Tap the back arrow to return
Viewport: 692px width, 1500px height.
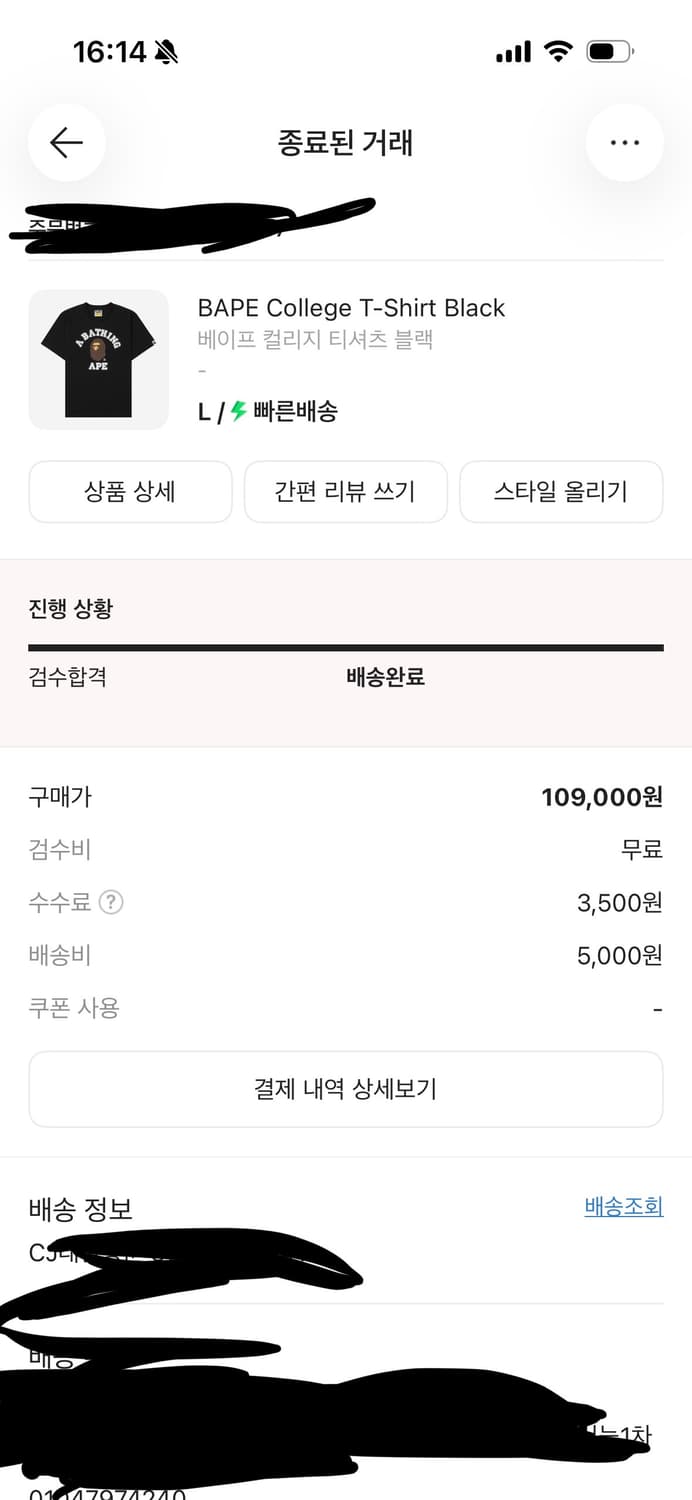point(66,142)
